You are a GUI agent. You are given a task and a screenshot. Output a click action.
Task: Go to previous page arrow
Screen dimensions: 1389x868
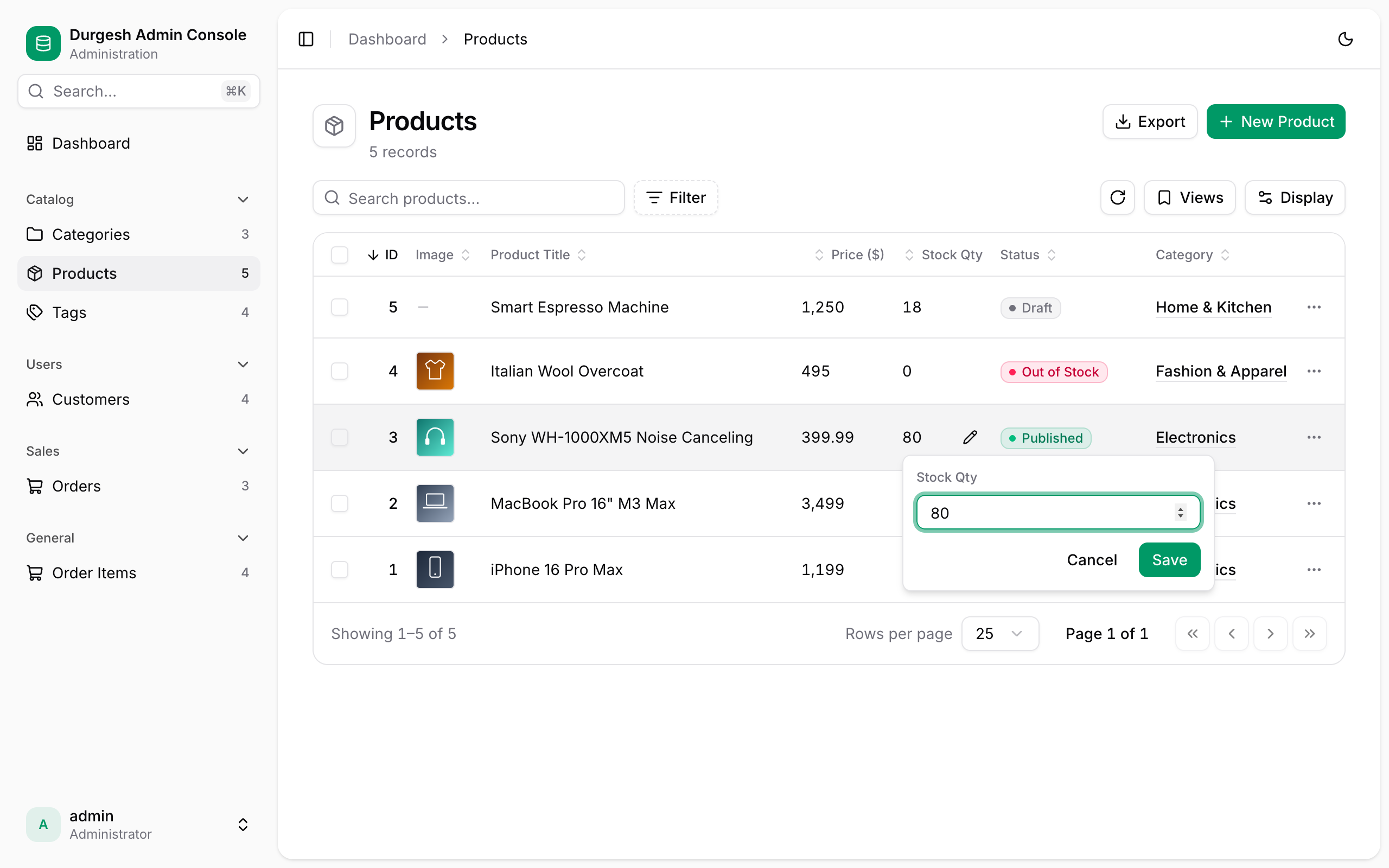[x=1231, y=634]
